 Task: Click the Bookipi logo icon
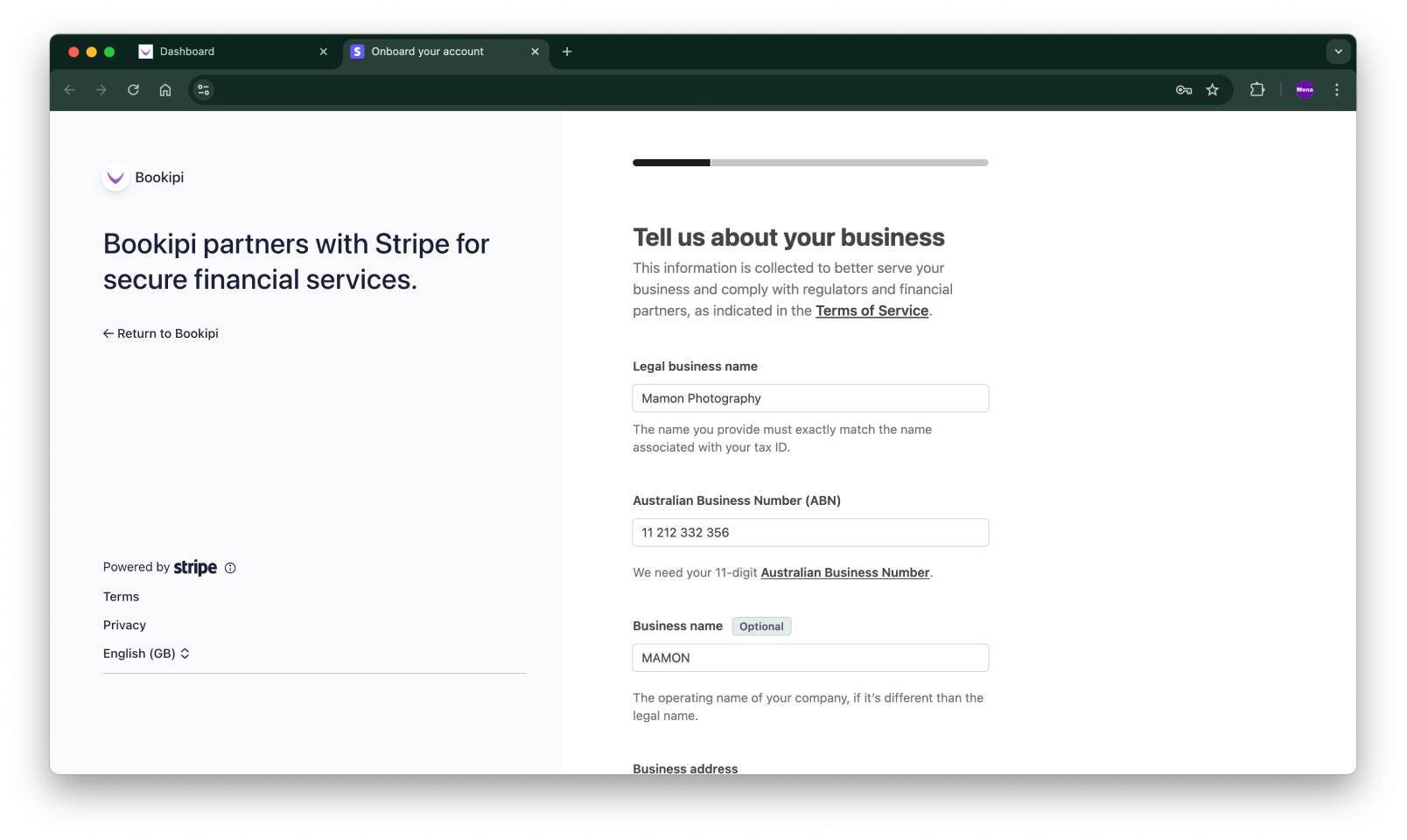click(115, 177)
